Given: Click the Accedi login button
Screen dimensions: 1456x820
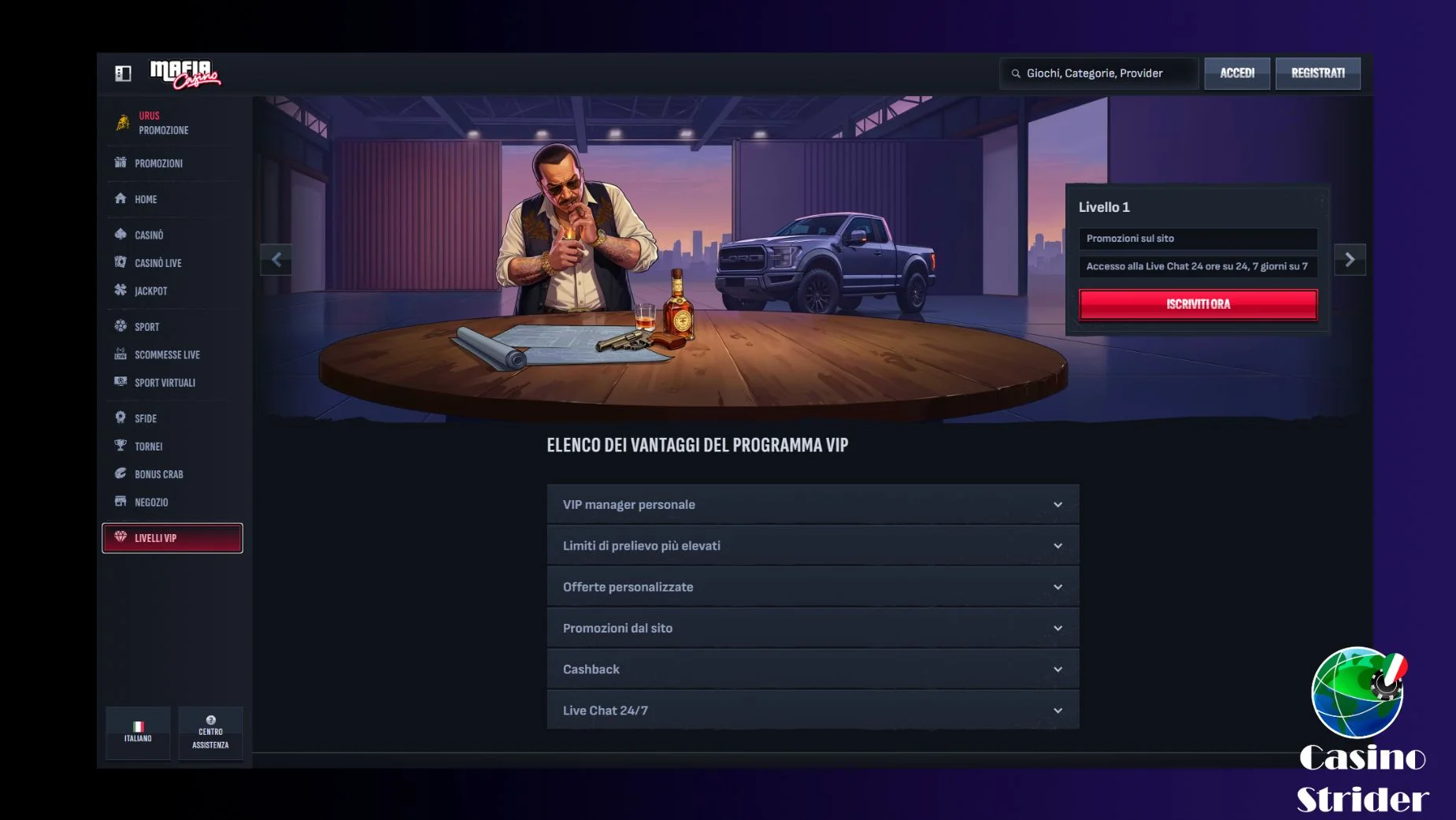Looking at the screenshot, I should click(1236, 73).
